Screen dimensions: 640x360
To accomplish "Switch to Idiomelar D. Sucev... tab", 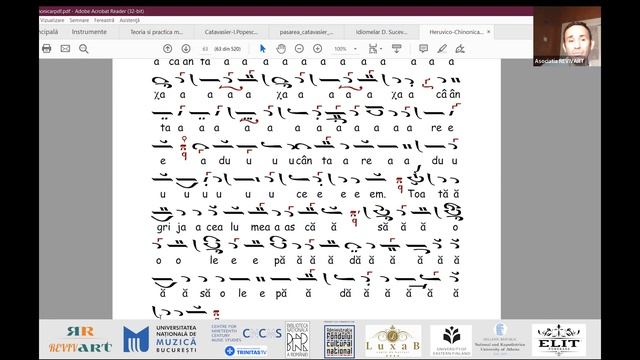I will coord(382,32).
